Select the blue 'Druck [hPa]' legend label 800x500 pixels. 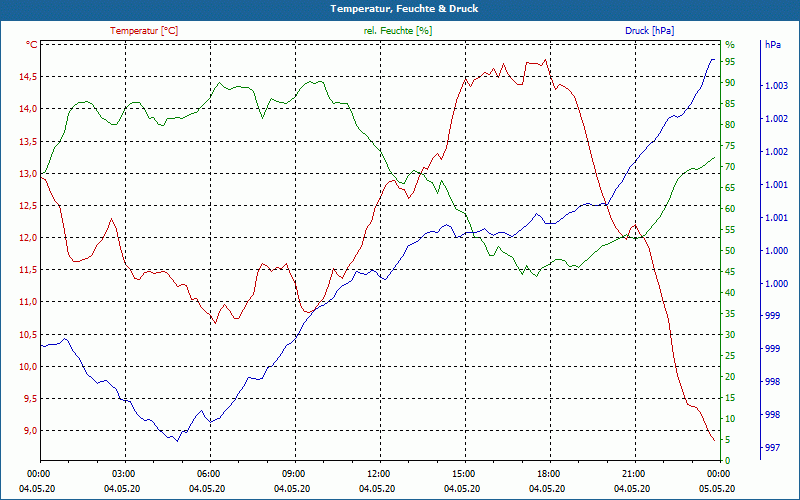(649, 31)
